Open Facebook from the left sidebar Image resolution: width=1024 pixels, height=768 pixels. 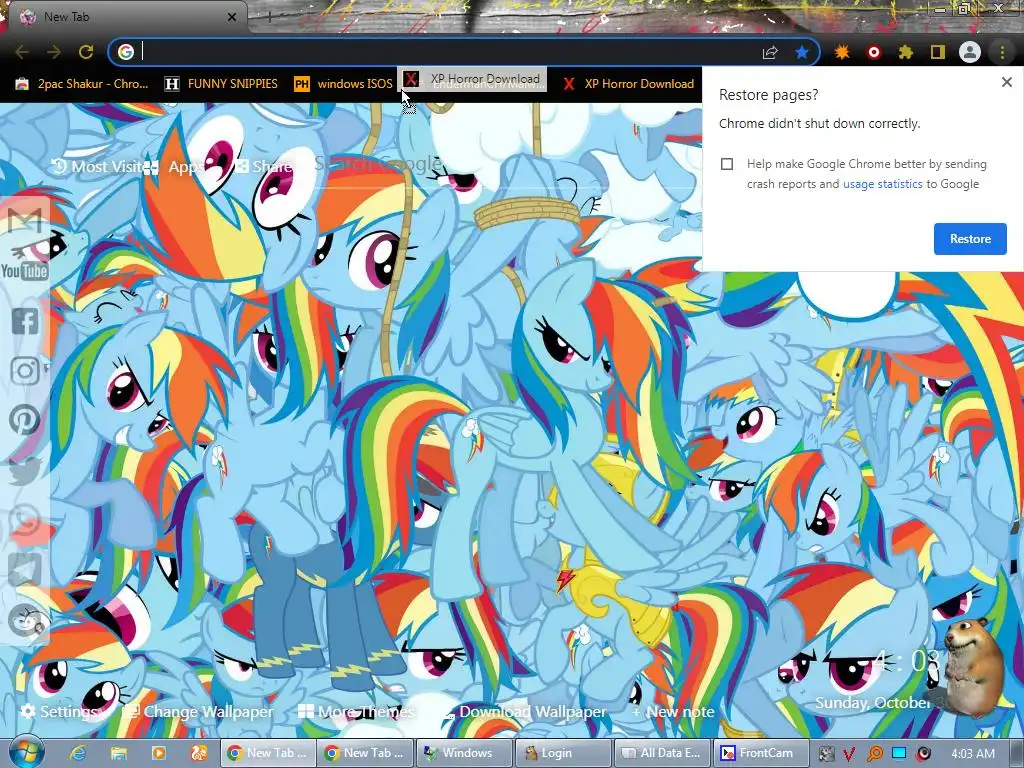pos(25,321)
